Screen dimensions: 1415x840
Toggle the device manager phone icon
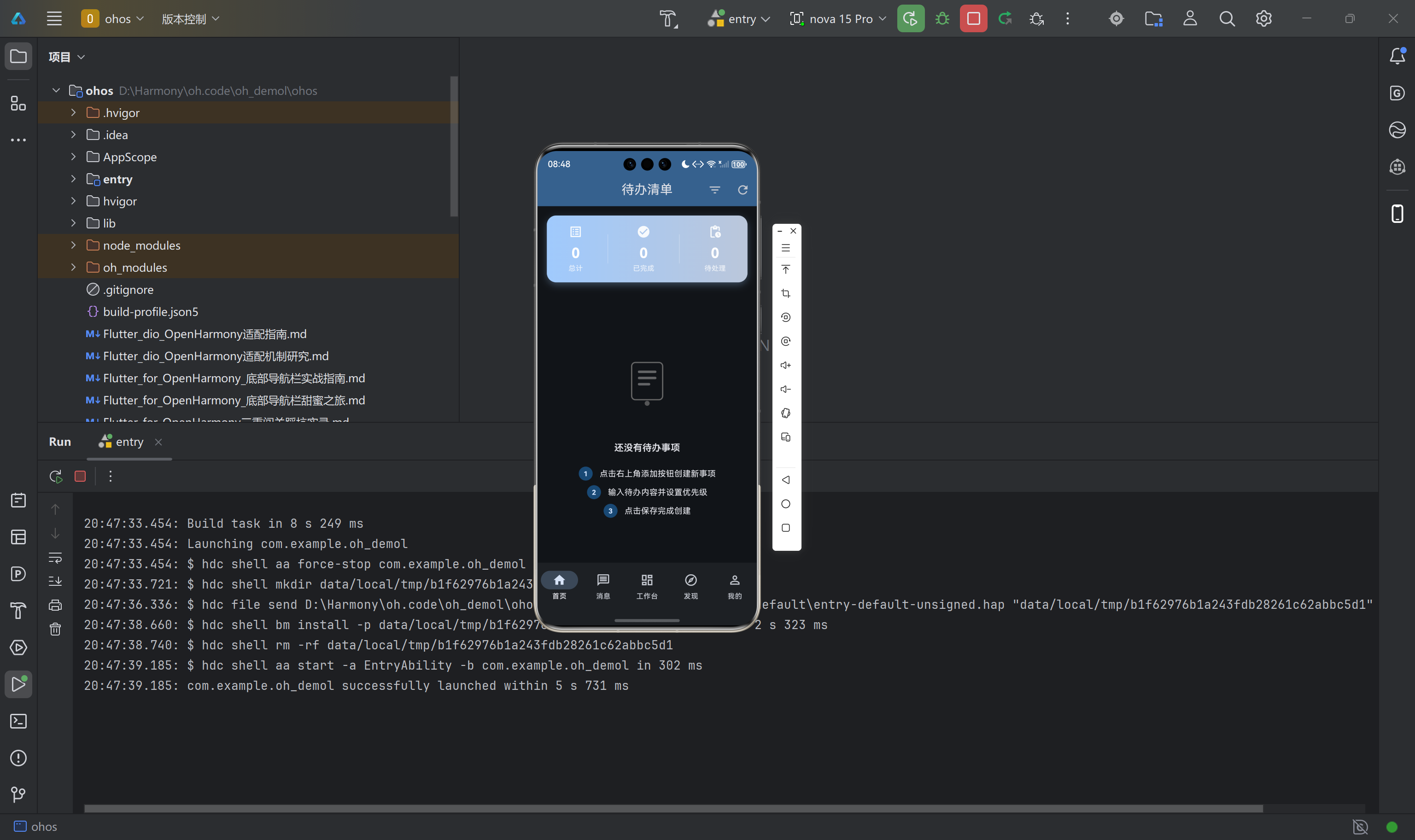click(x=1397, y=213)
